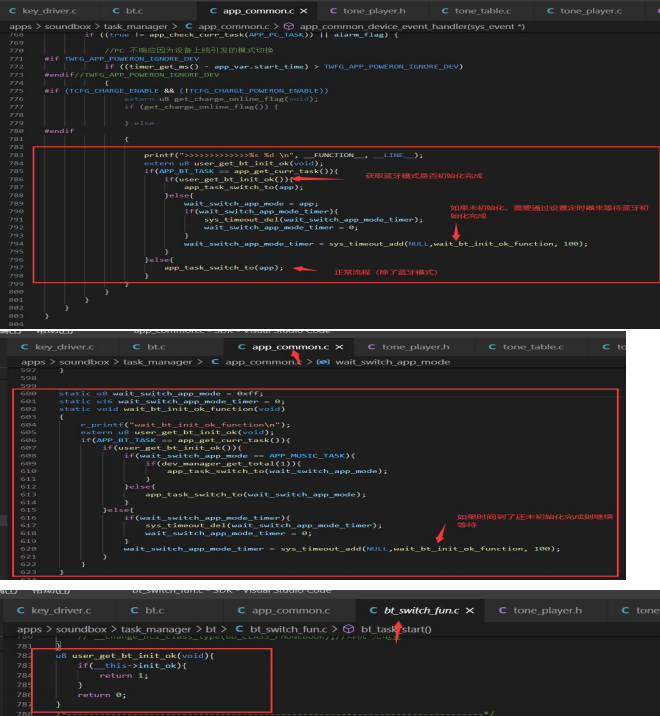This screenshot has height=716, width=660.
Task: Click 'wait_switch_app_mode = app;' on line 789
Action: (x=251, y=204)
